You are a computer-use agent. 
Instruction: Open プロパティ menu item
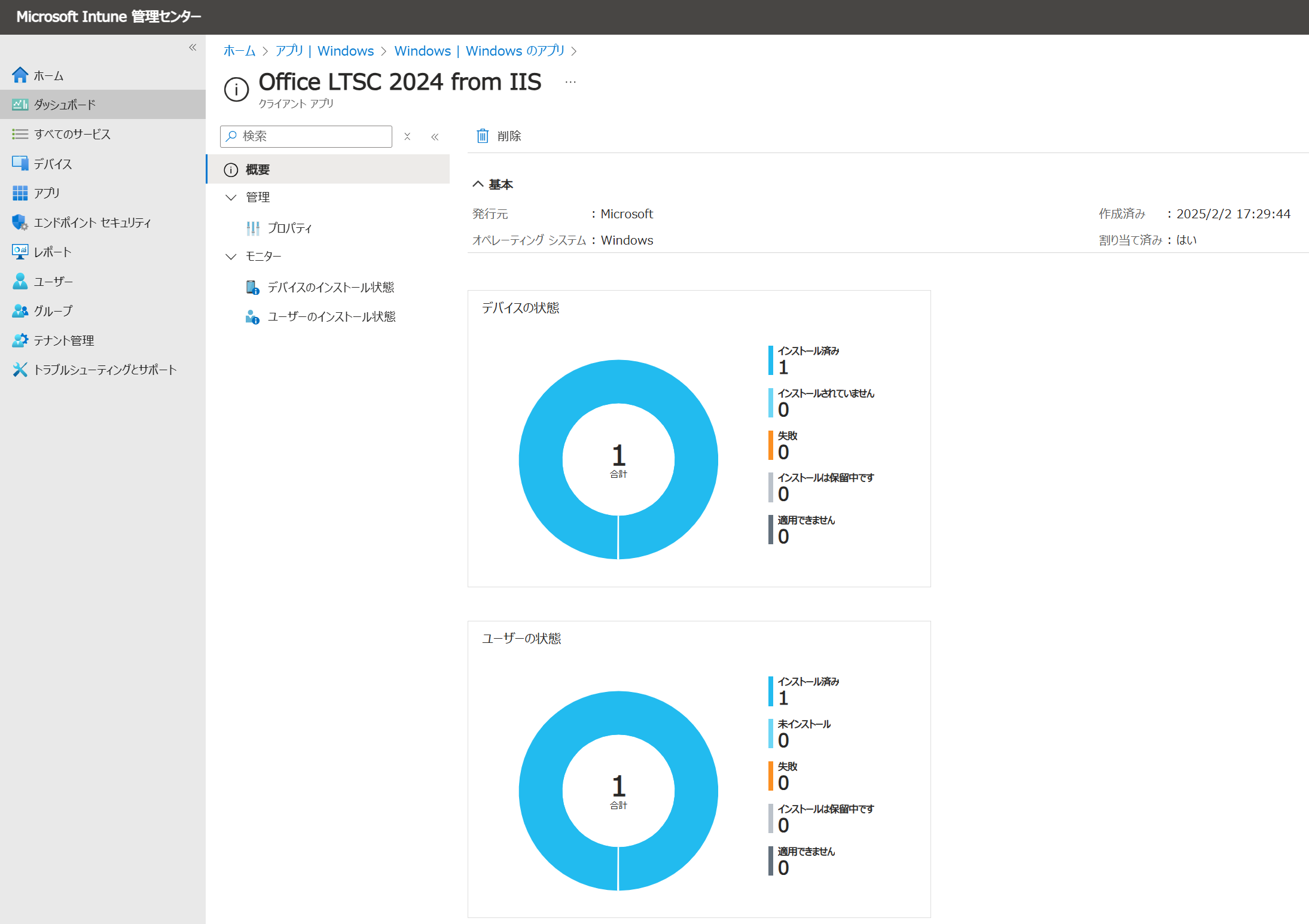pos(289,228)
